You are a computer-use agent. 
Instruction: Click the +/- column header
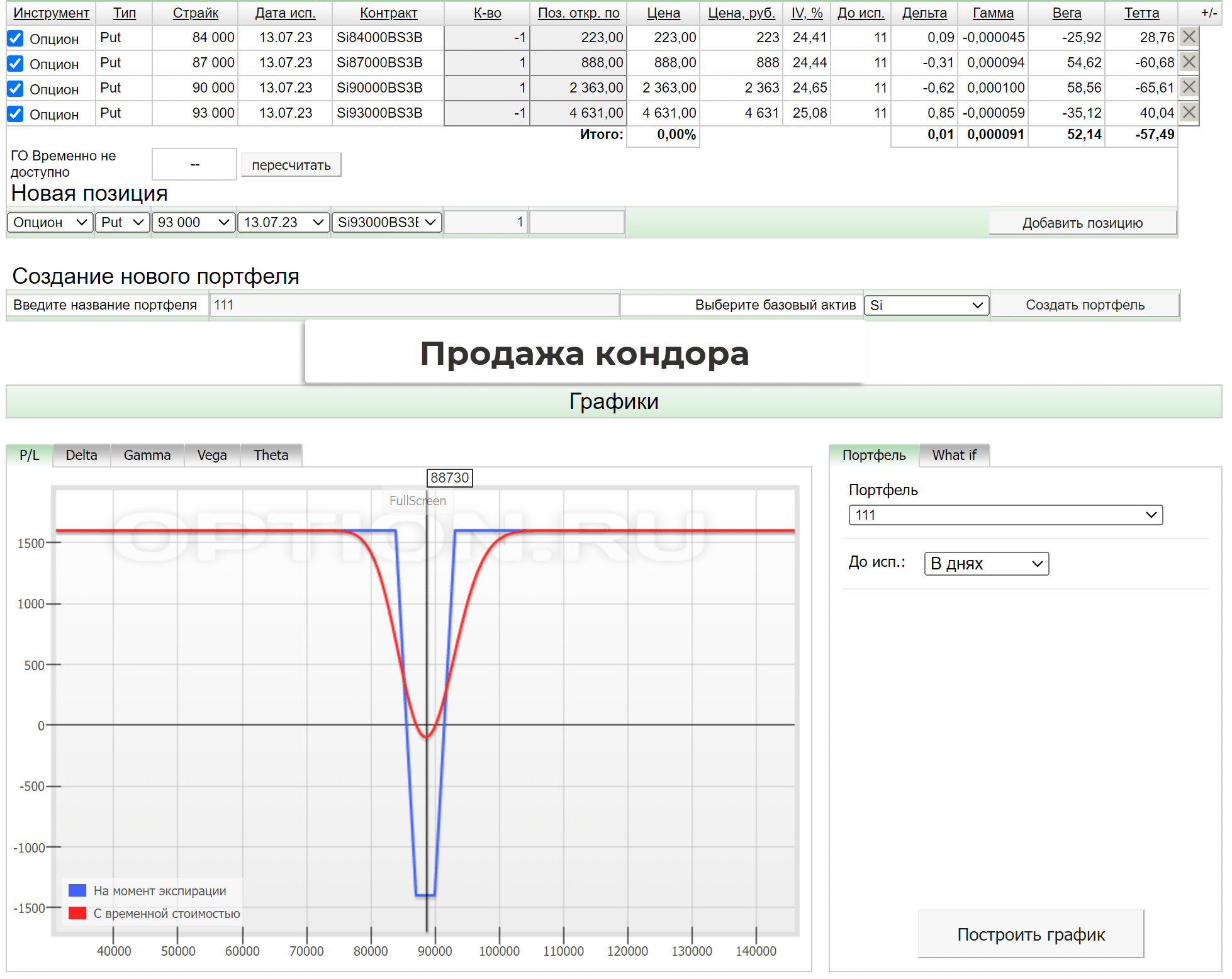pos(1208,13)
